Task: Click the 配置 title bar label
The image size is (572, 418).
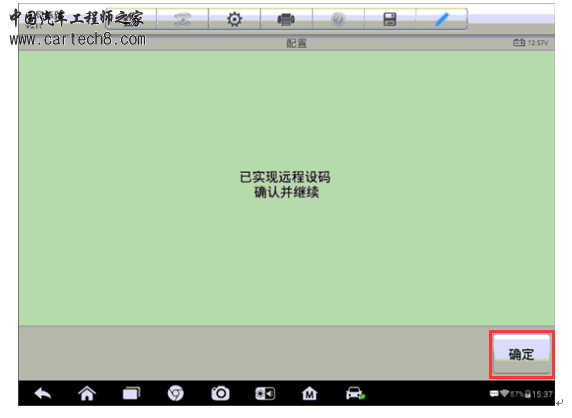Action: click(x=296, y=43)
